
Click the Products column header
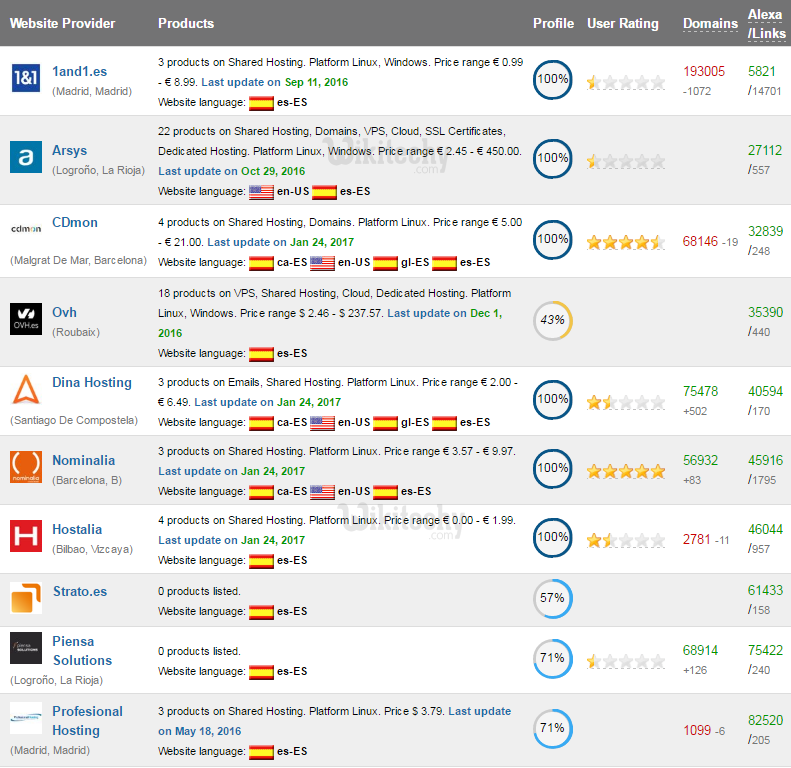pos(186,23)
